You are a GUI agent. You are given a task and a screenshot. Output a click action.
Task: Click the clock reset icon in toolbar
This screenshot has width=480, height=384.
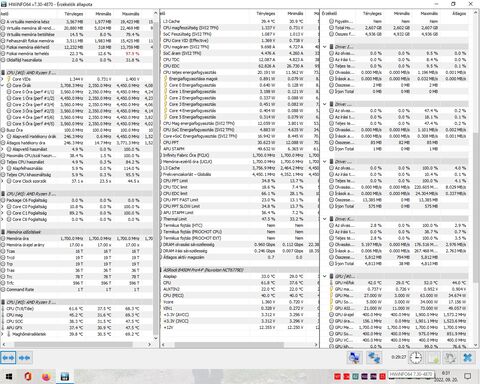(x=416, y=358)
